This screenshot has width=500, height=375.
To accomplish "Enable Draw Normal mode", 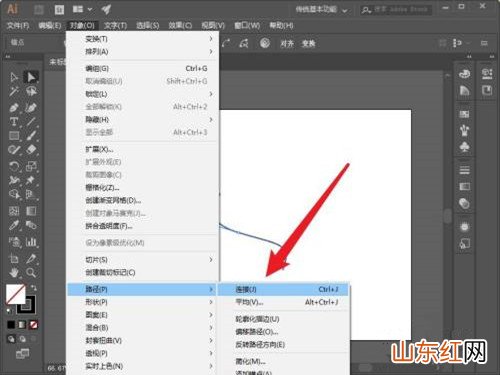I will pyautogui.click(x=11, y=339).
